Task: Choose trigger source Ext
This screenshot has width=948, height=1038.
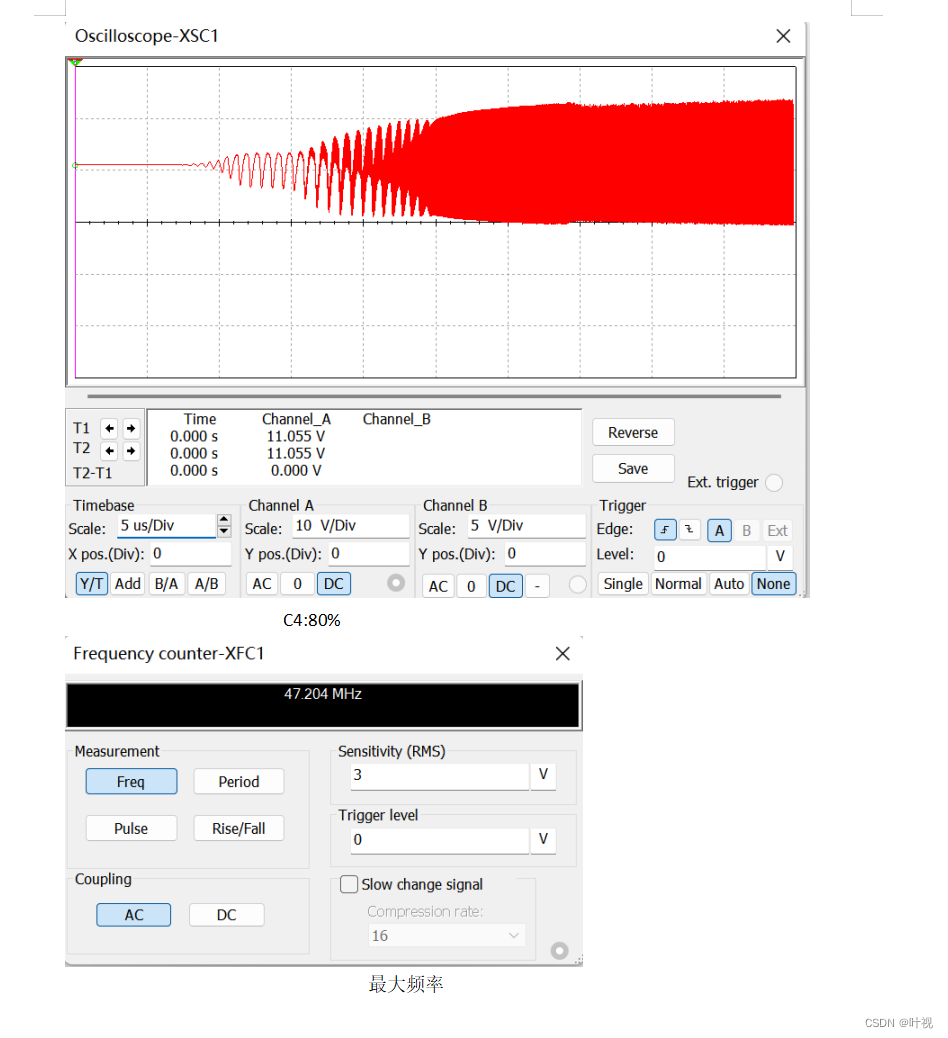Action: [777, 530]
